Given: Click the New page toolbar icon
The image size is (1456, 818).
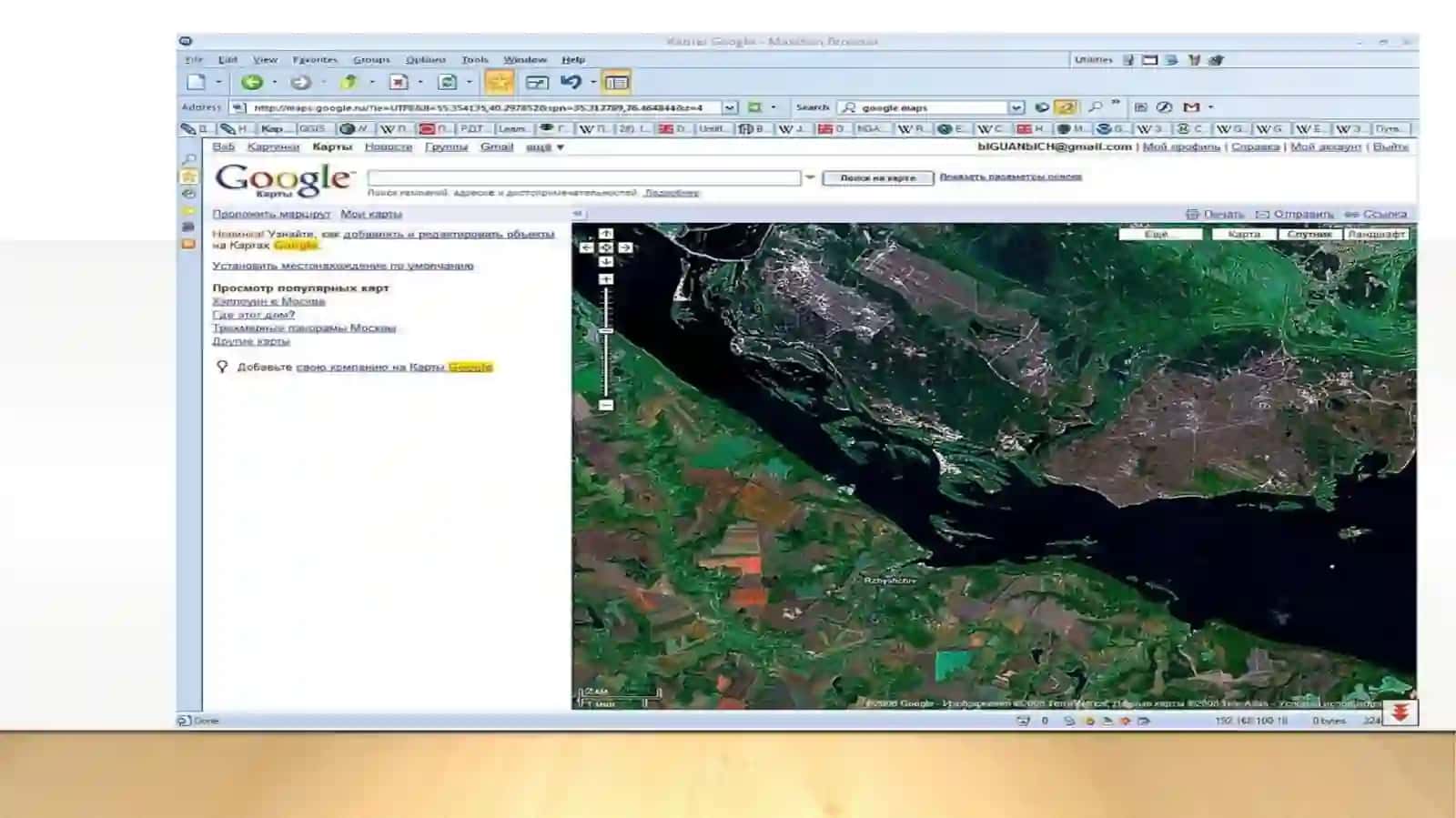Looking at the screenshot, I should pyautogui.click(x=196, y=82).
